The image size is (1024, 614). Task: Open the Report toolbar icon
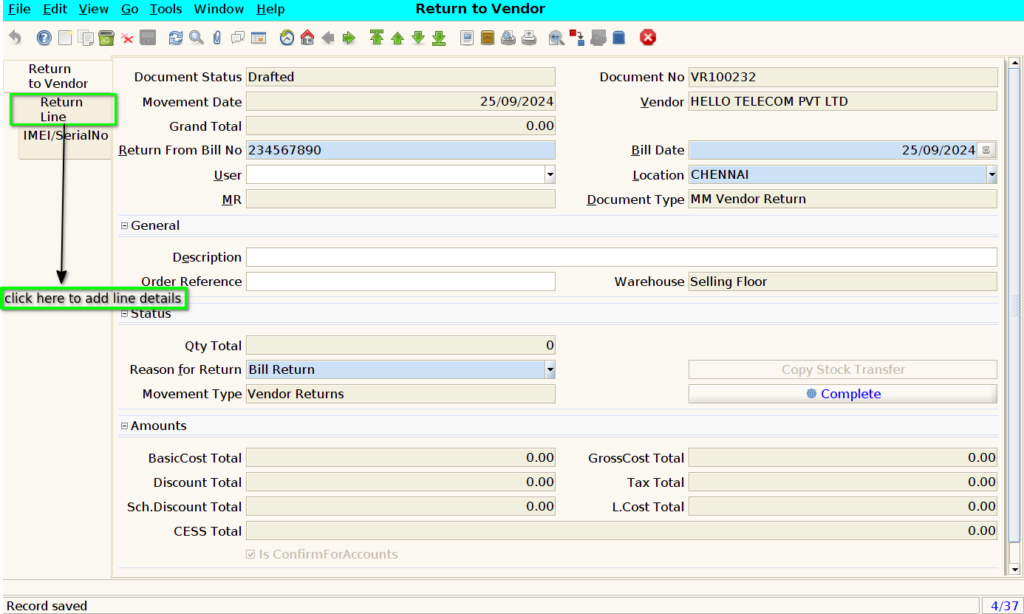click(466, 38)
